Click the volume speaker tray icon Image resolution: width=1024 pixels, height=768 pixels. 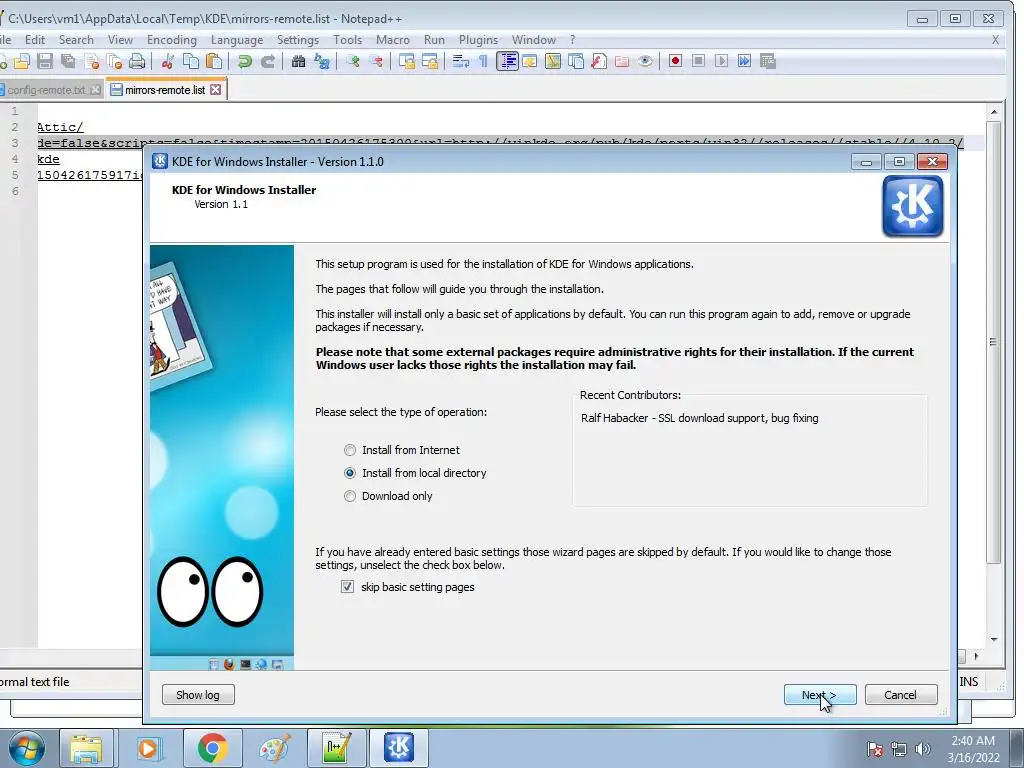[x=923, y=749]
